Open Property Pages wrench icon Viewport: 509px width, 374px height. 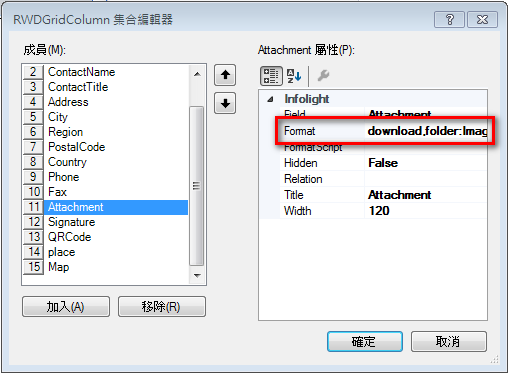(323, 76)
